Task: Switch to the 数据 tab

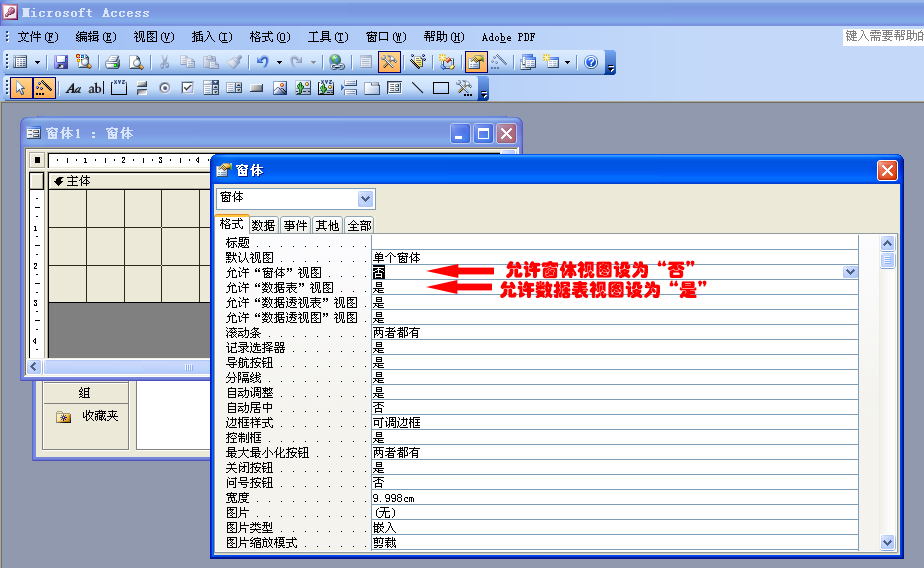Action: click(263, 226)
